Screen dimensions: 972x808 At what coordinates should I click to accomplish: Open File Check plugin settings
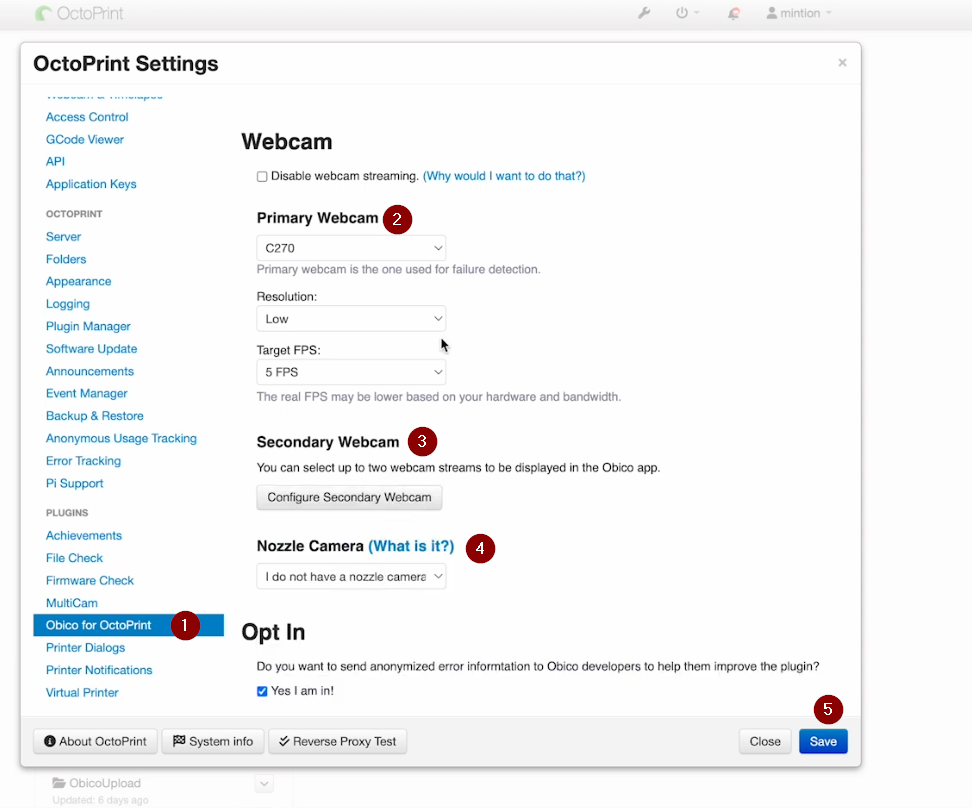tap(74, 558)
